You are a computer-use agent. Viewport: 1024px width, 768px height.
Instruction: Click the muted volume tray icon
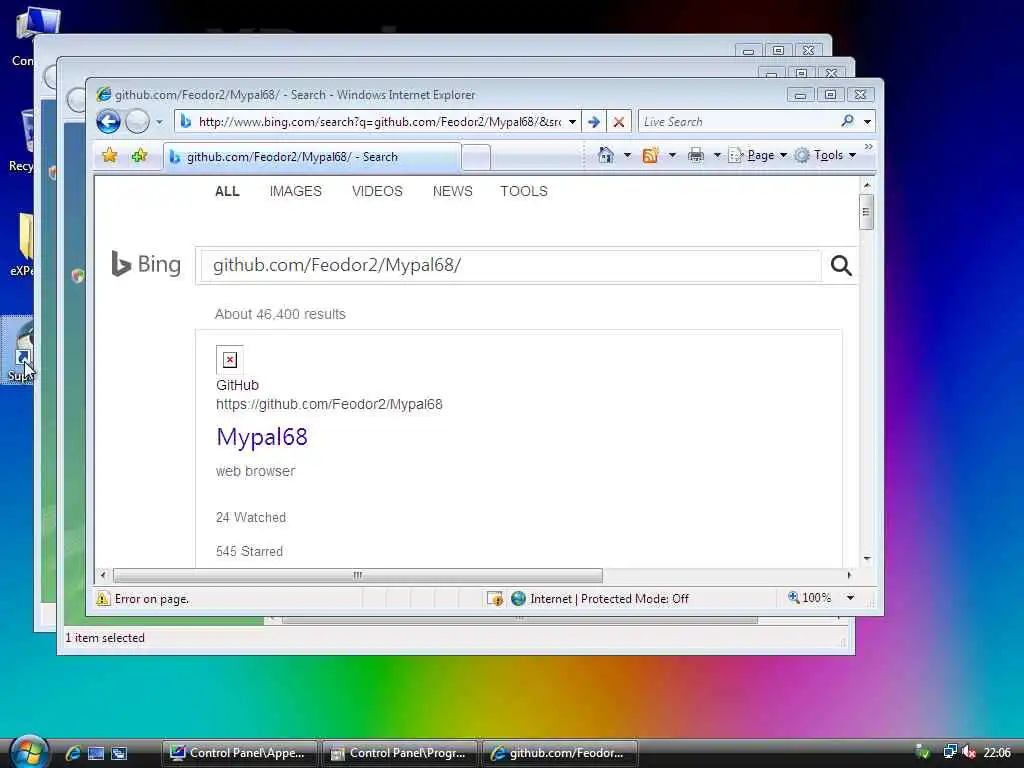pos(969,752)
